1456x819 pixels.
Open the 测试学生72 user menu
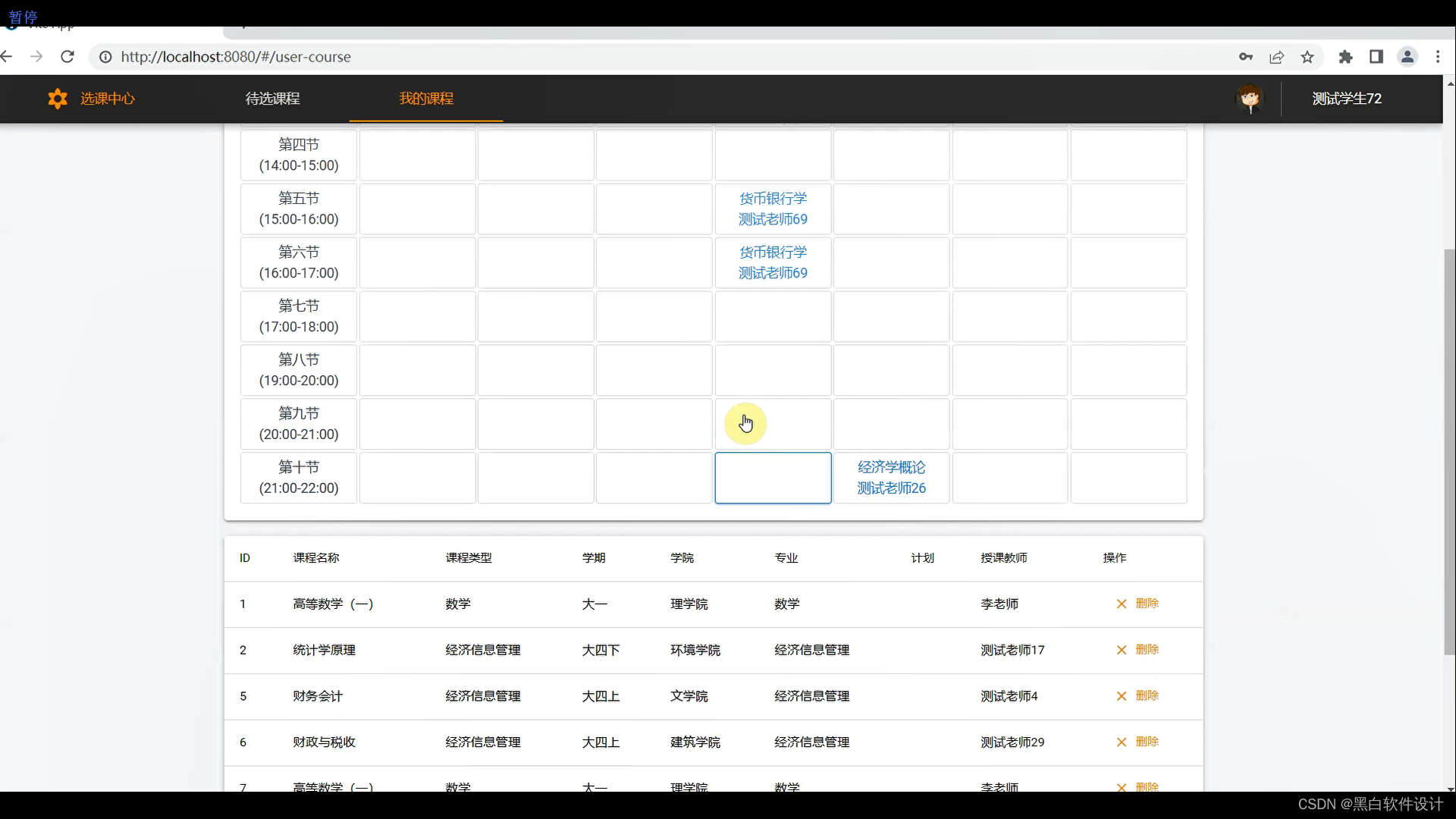[1347, 99]
